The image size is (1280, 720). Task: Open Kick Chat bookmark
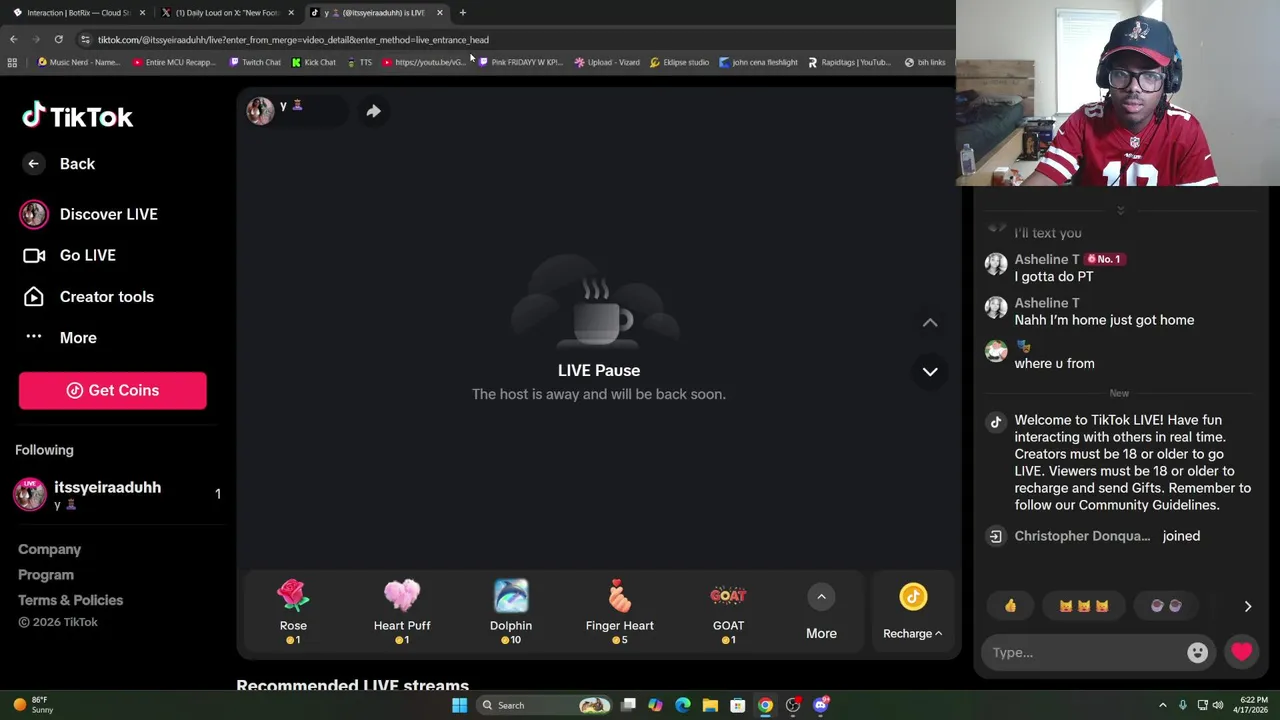tap(313, 62)
